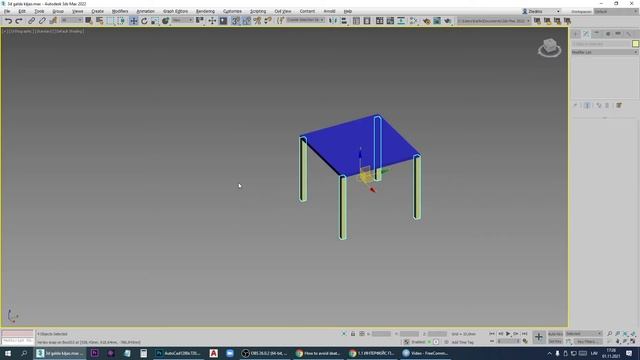Open the Customize menu
This screenshot has width=640, height=360.
point(232,11)
